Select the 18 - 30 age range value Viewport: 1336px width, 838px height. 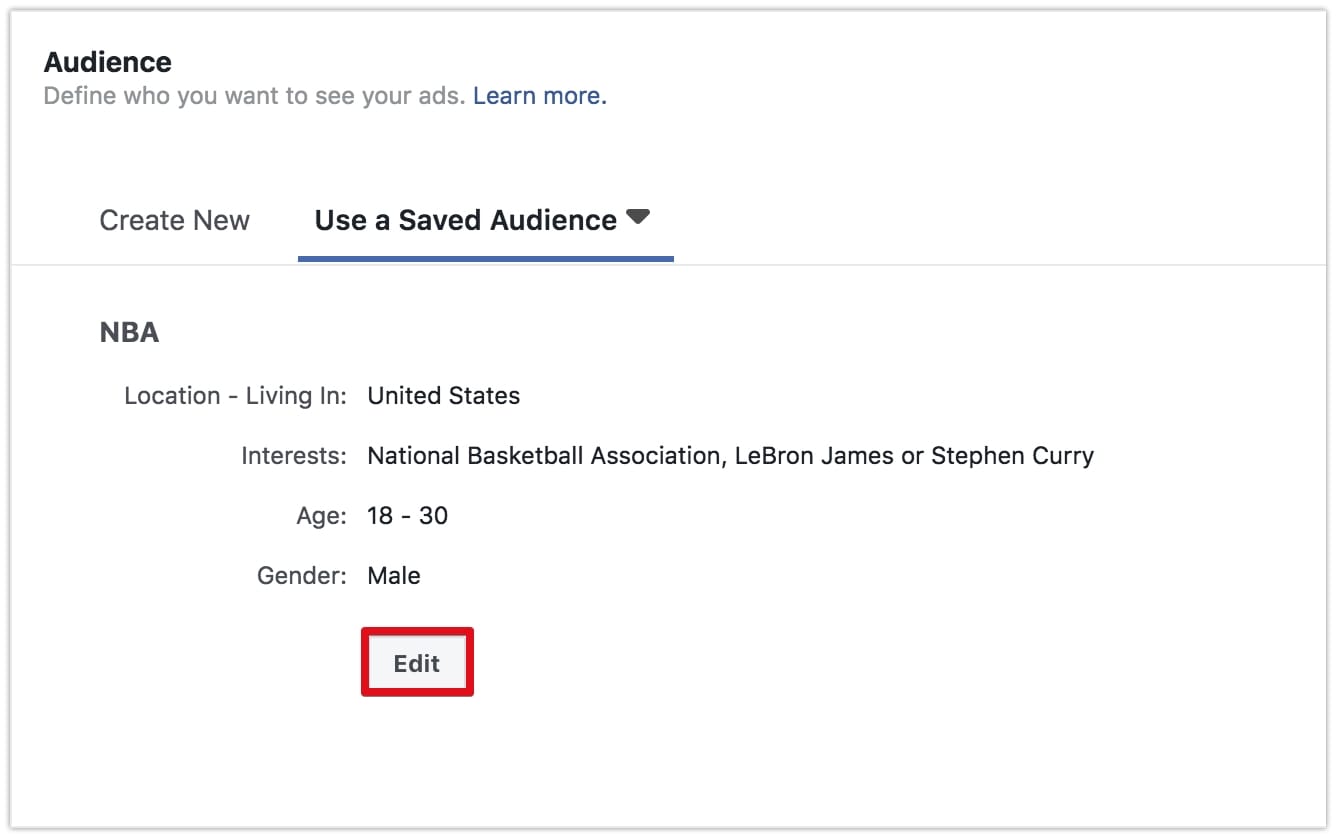(x=408, y=516)
